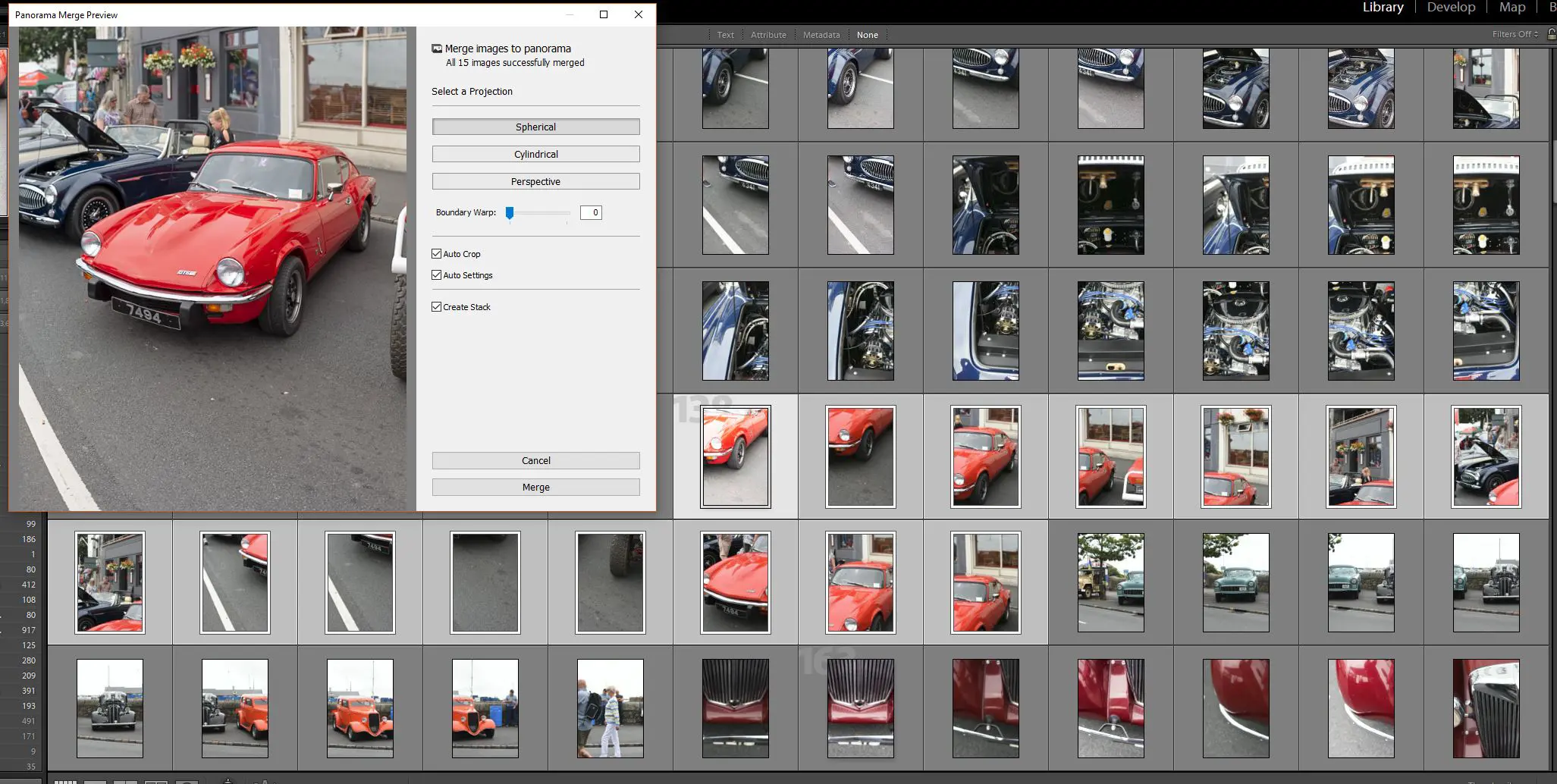Click the left panel count 125
The width and height of the screenshot is (1557, 784).
29,645
